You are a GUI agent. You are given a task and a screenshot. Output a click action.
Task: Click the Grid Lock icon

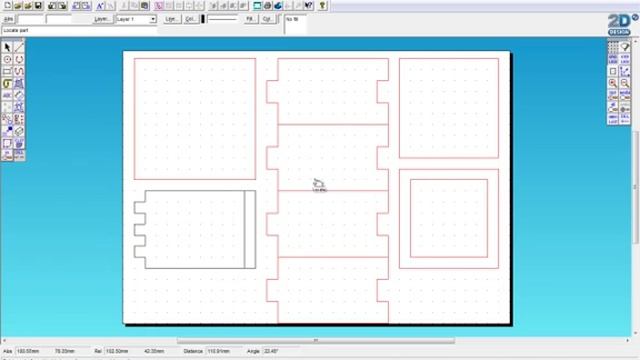point(613,60)
